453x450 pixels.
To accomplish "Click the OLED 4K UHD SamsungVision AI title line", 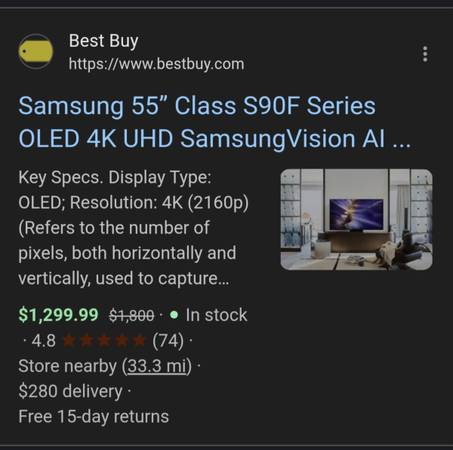I will 214,139.
